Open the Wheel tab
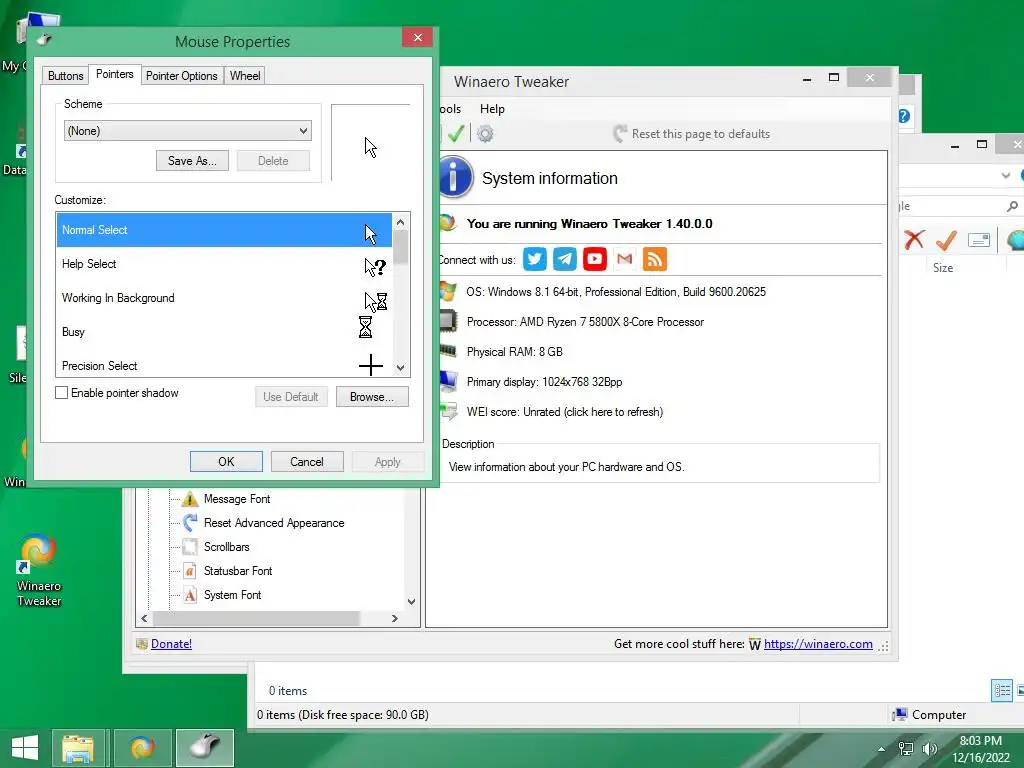1024x768 pixels. [245, 76]
